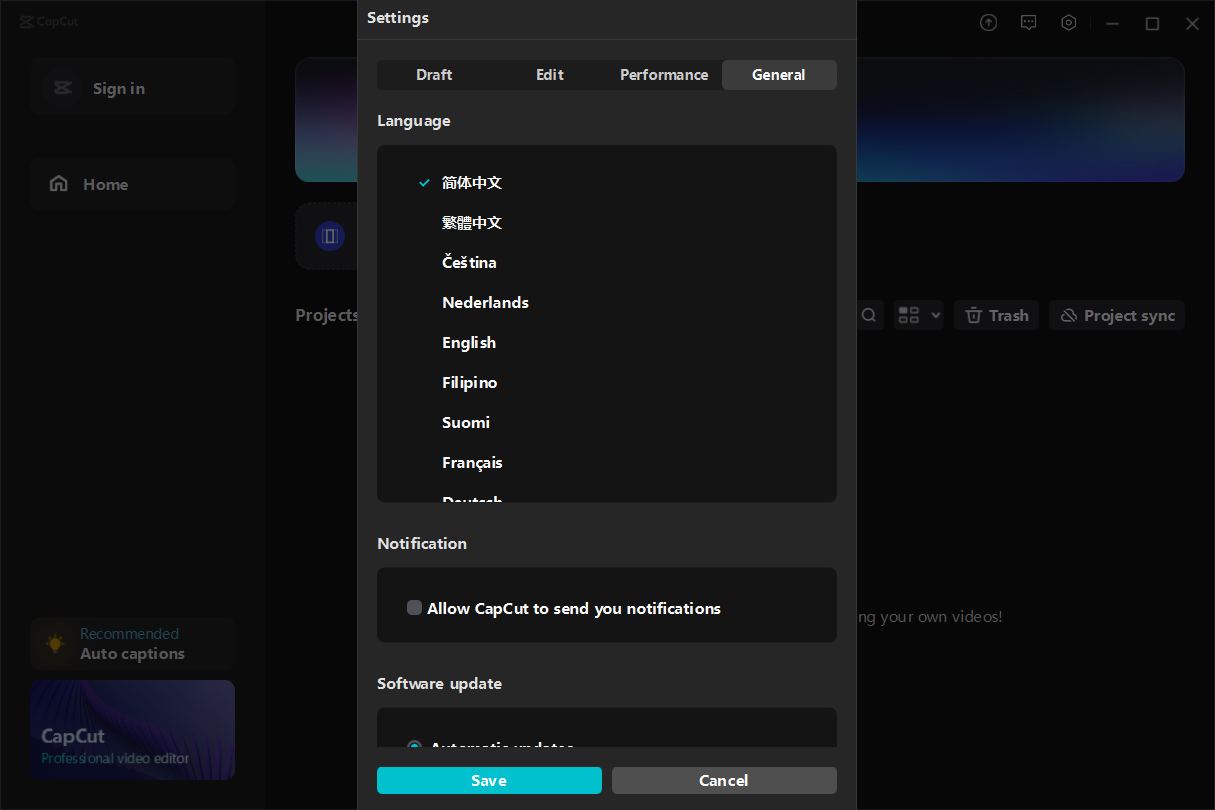Click the Project sync button
The image size is (1215, 810).
[x=1117, y=315]
